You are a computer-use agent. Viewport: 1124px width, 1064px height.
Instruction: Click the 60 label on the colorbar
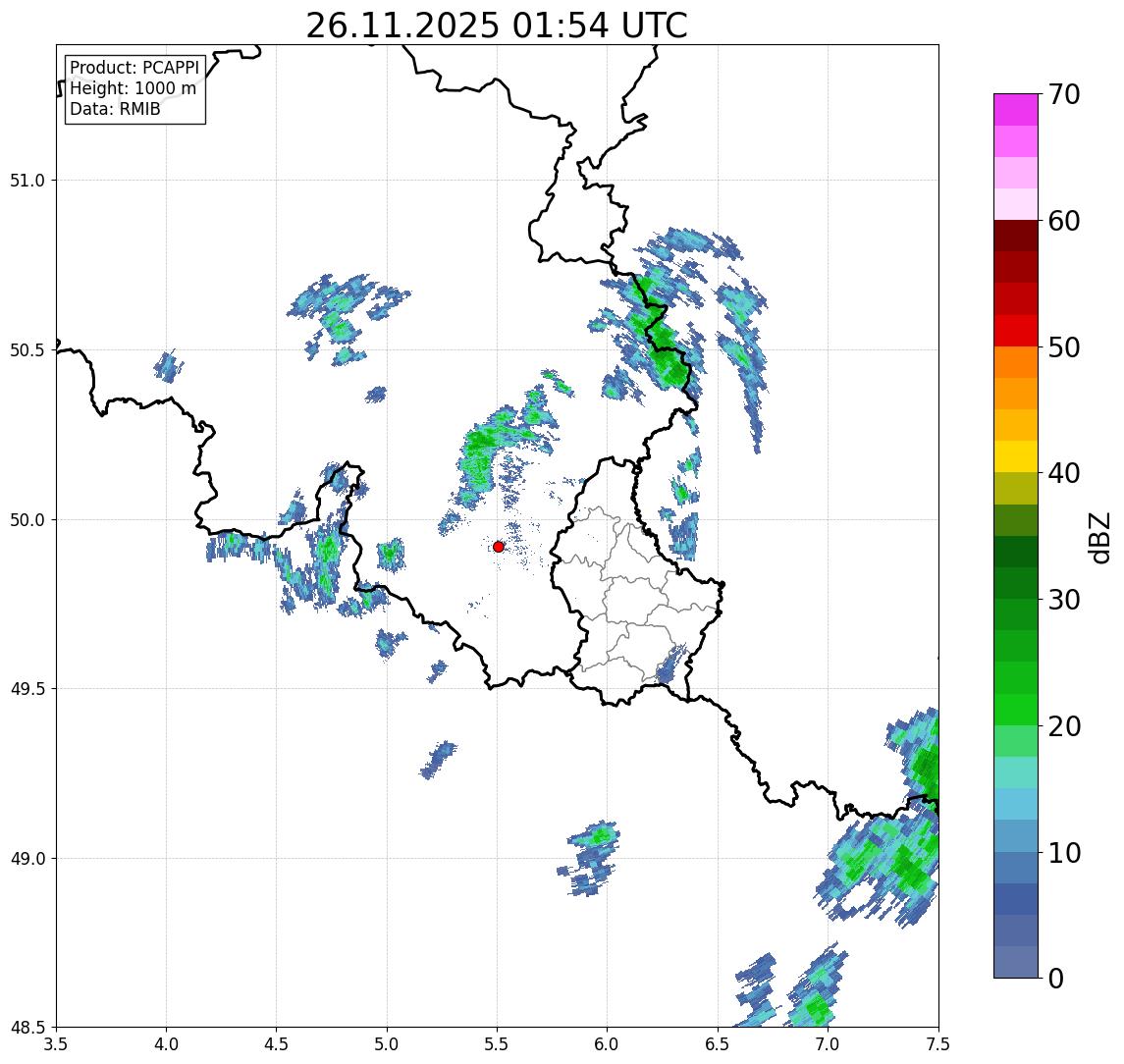1063,222
